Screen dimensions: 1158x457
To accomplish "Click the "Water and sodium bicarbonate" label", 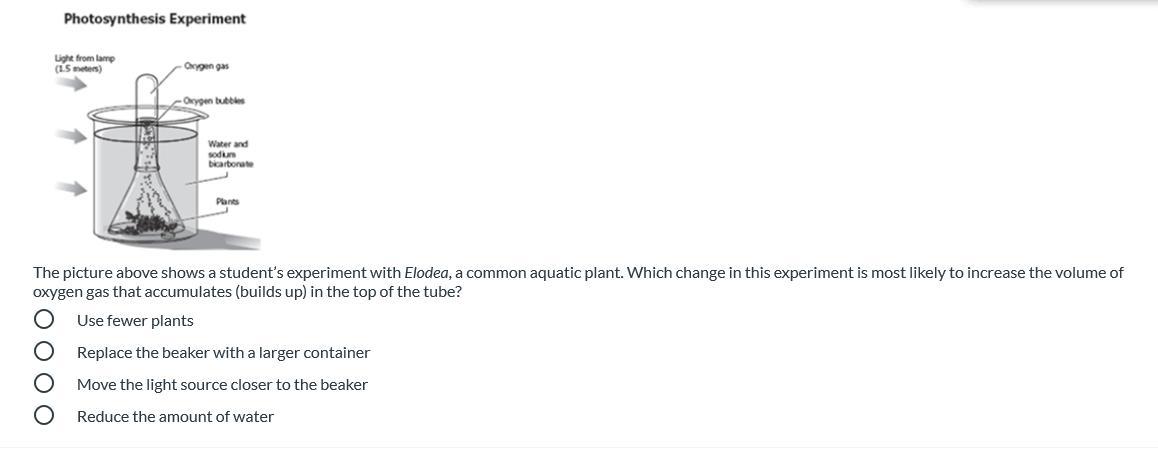I will [230, 154].
